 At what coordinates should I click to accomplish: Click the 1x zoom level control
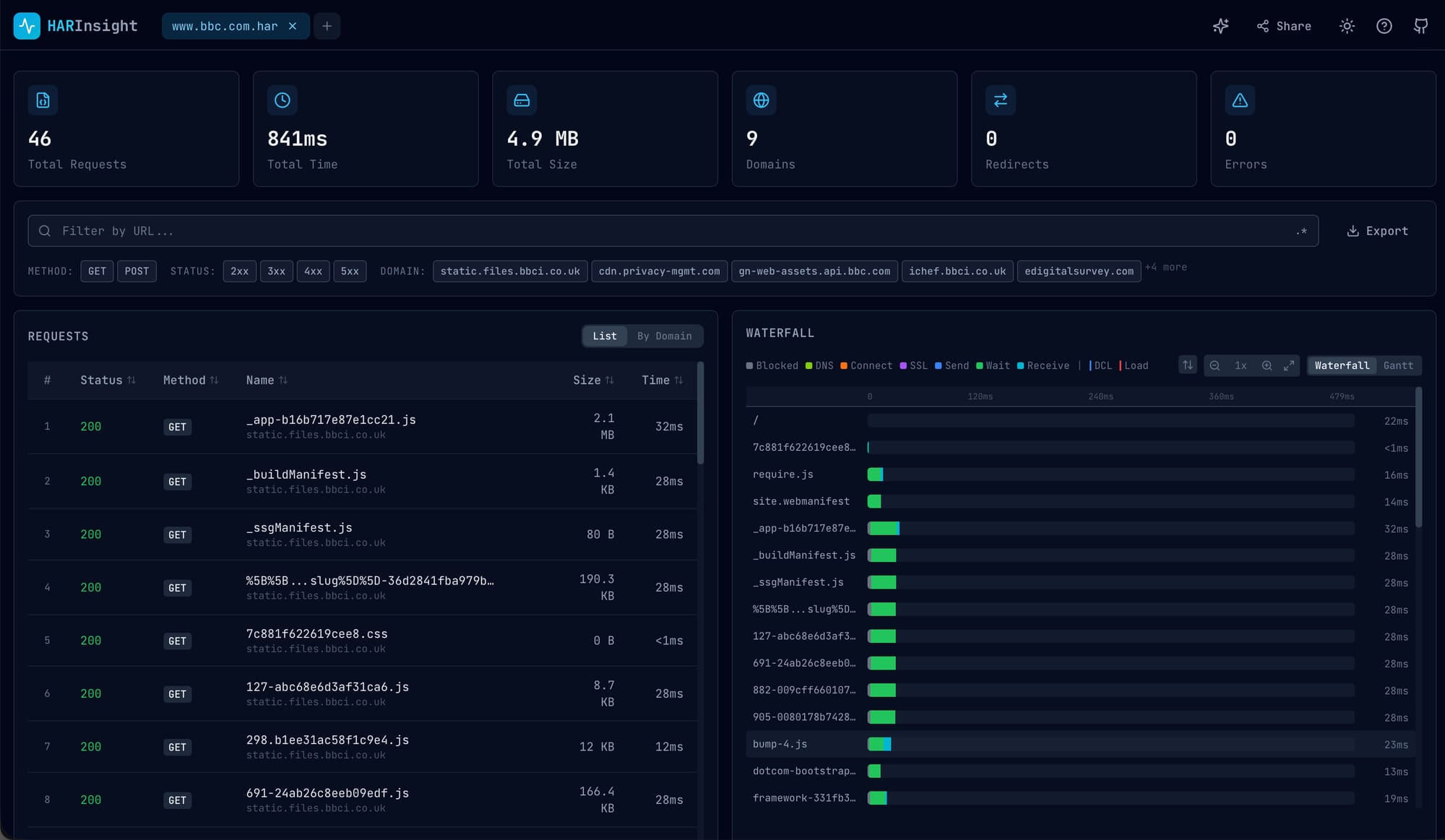(1241, 365)
